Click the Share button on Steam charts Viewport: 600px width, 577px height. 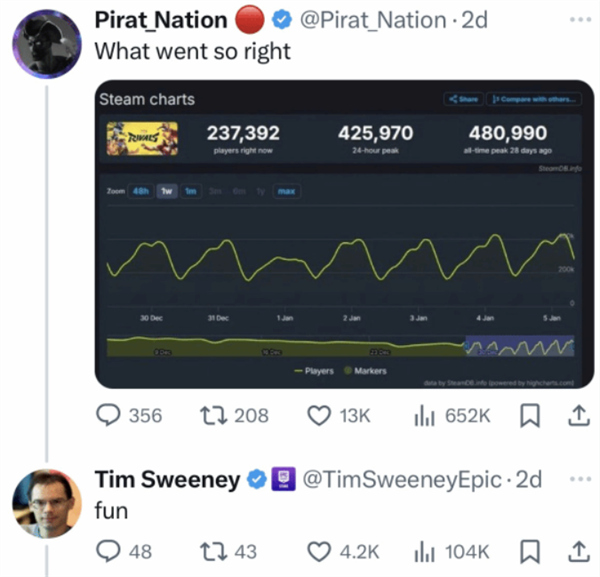coord(464,99)
